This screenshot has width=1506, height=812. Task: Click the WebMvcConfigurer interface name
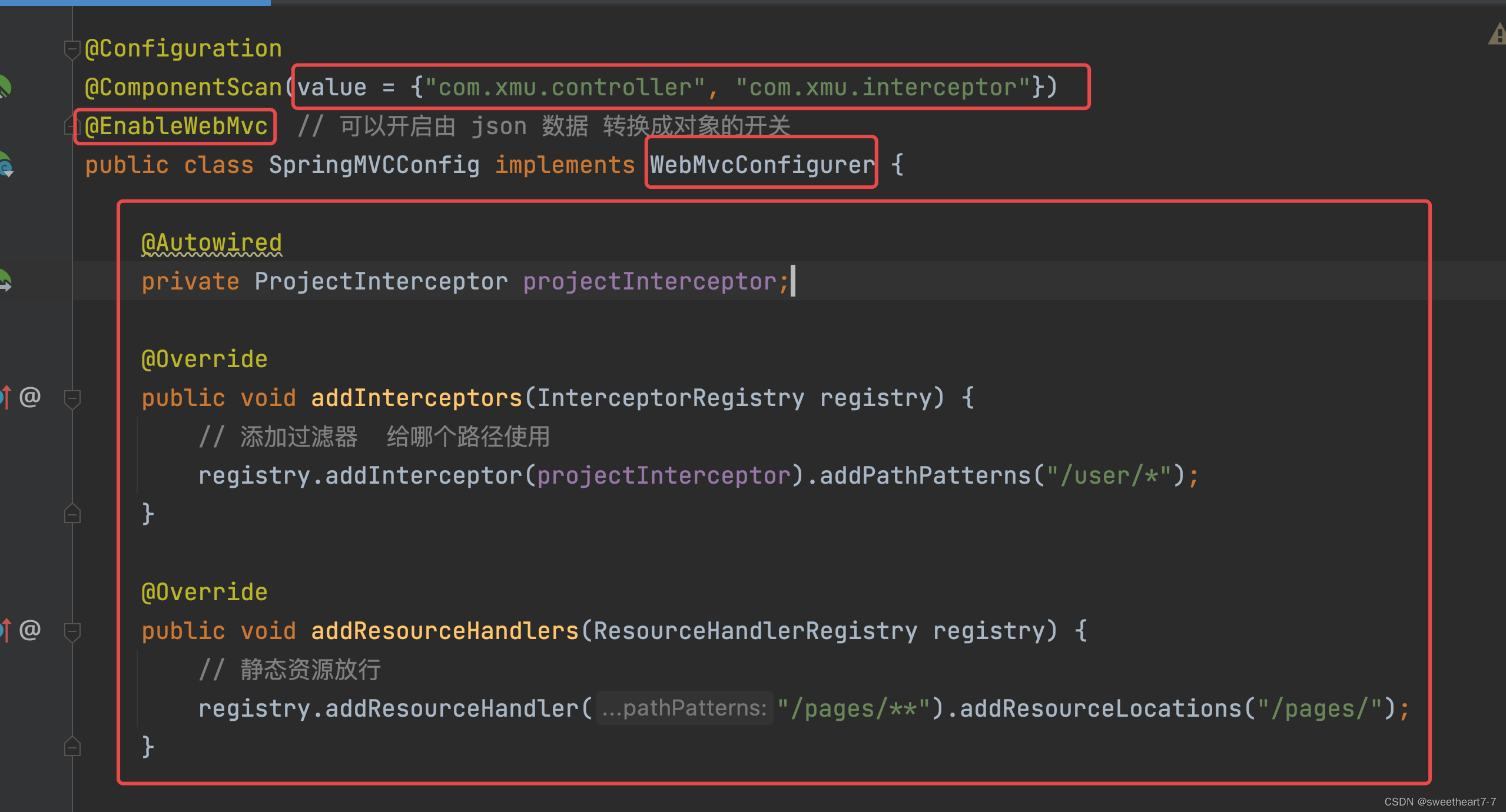[762, 165]
